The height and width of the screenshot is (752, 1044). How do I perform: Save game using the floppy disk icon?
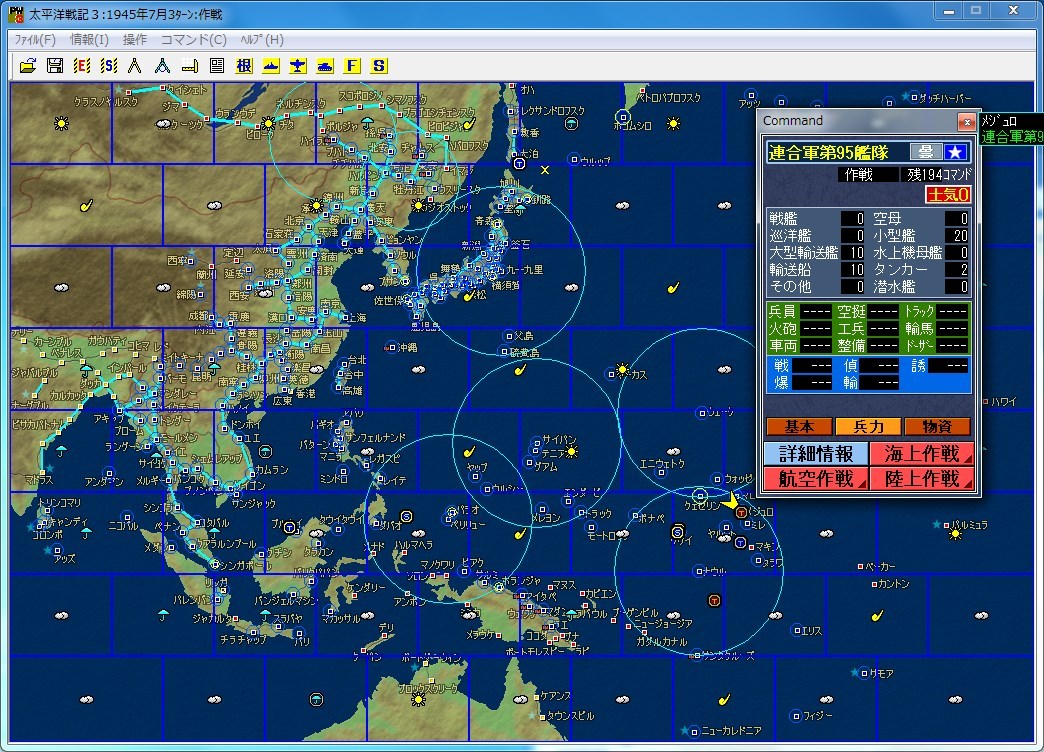coord(55,65)
